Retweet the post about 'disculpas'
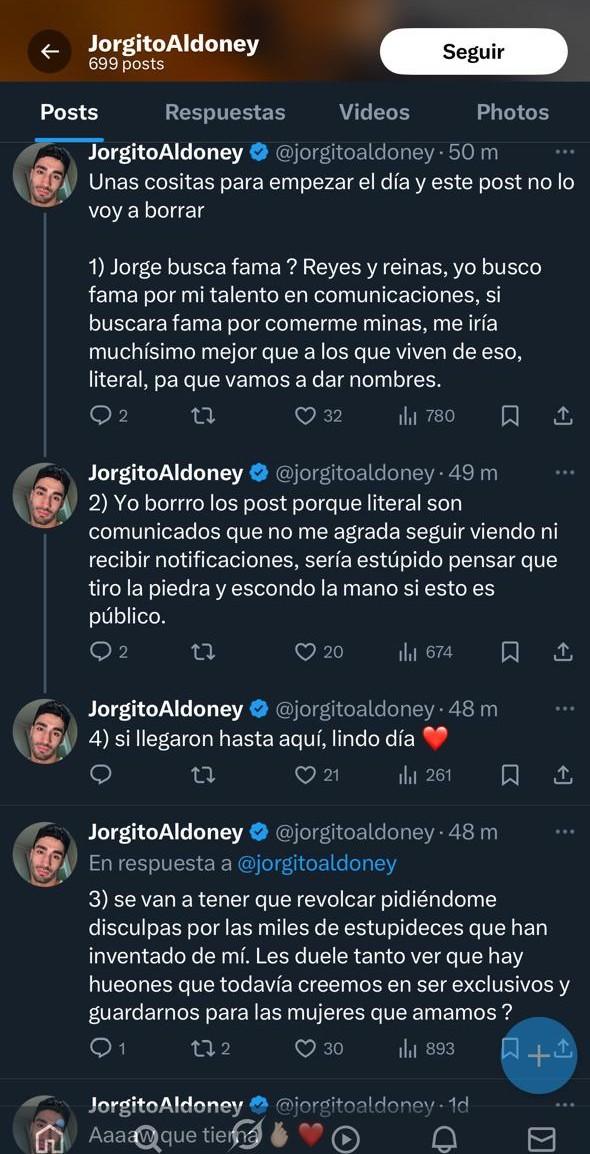590x1154 pixels. point(203,1047)
